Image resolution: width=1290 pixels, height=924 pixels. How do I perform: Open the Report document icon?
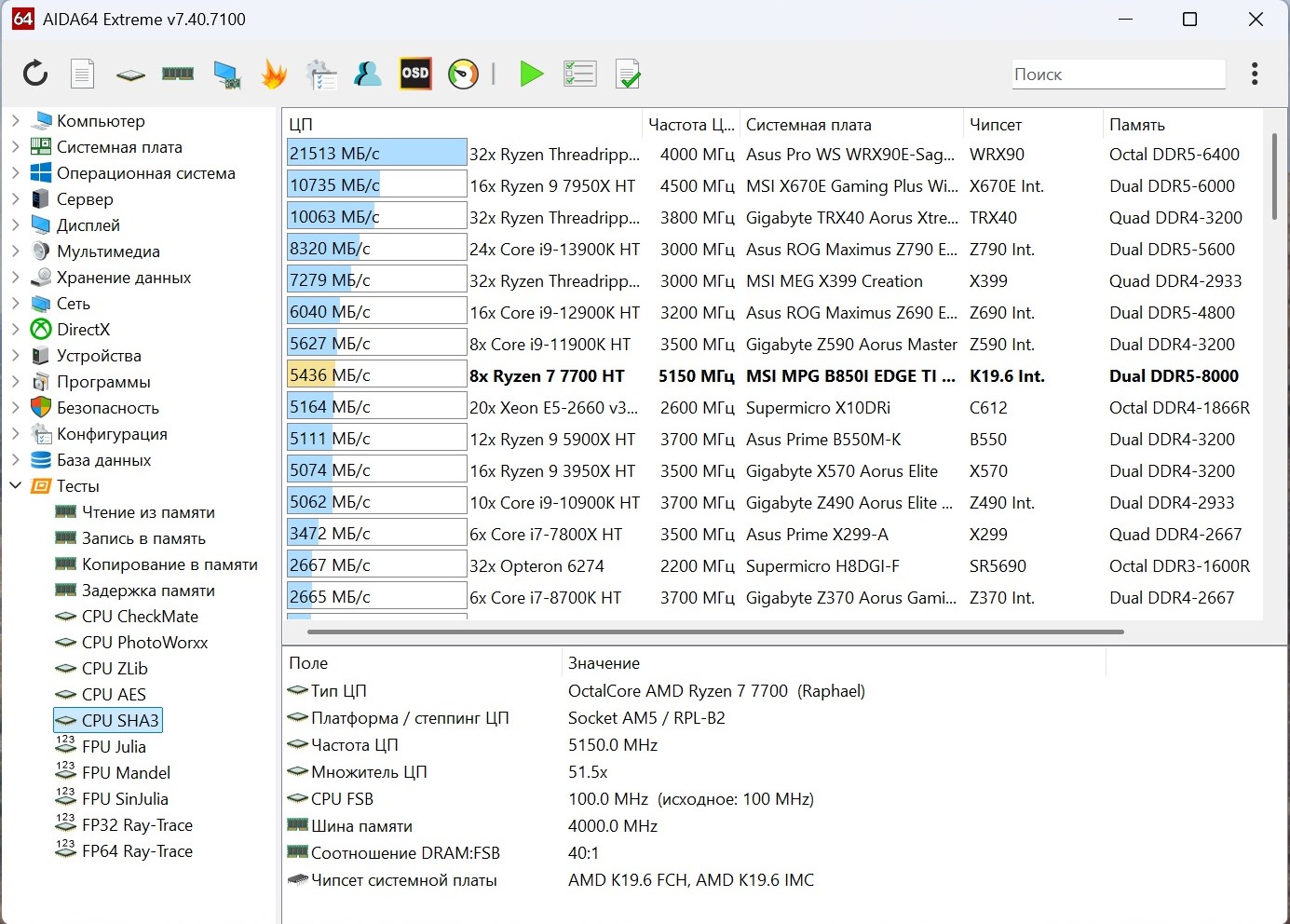tap(83, 74)
